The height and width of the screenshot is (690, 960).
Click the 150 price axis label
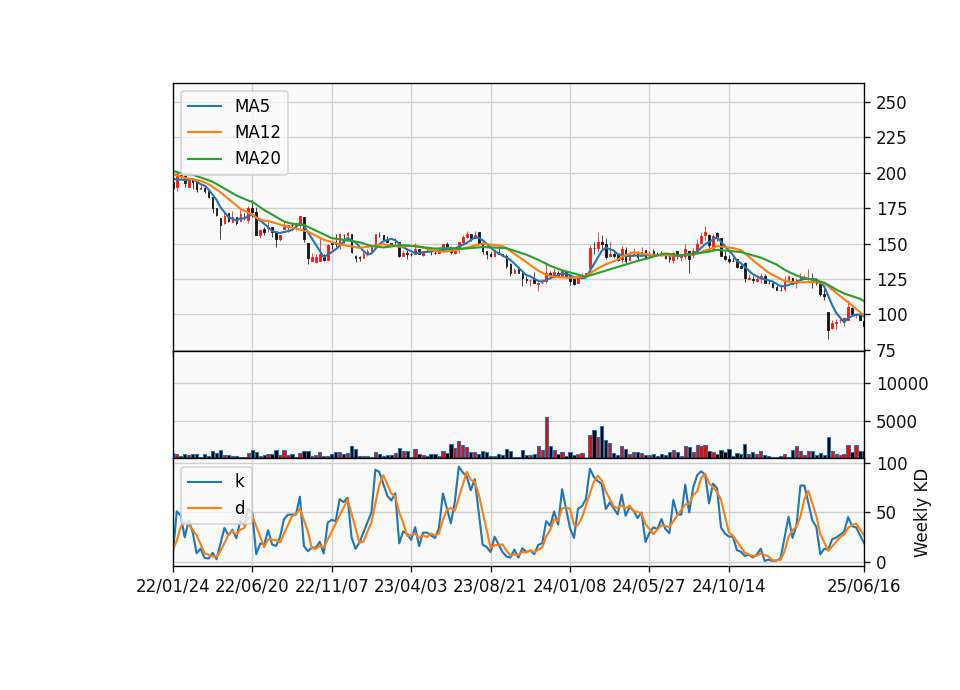click(x=891, y=245)
